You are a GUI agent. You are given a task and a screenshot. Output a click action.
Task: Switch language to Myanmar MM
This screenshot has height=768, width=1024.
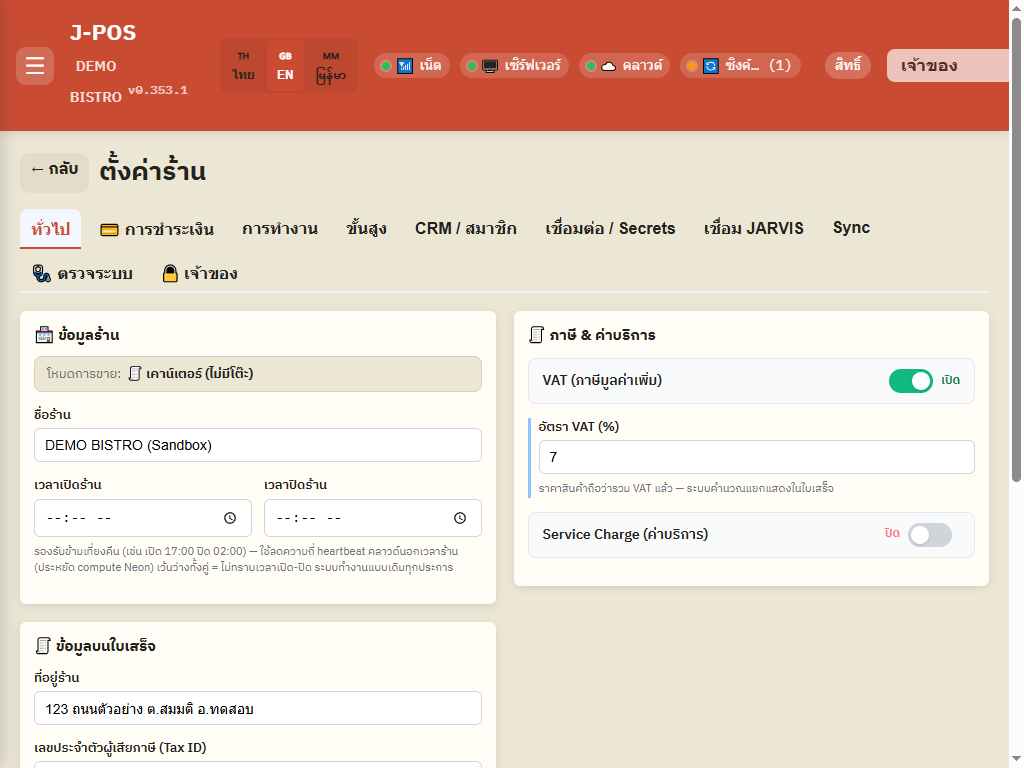(331, 65)
